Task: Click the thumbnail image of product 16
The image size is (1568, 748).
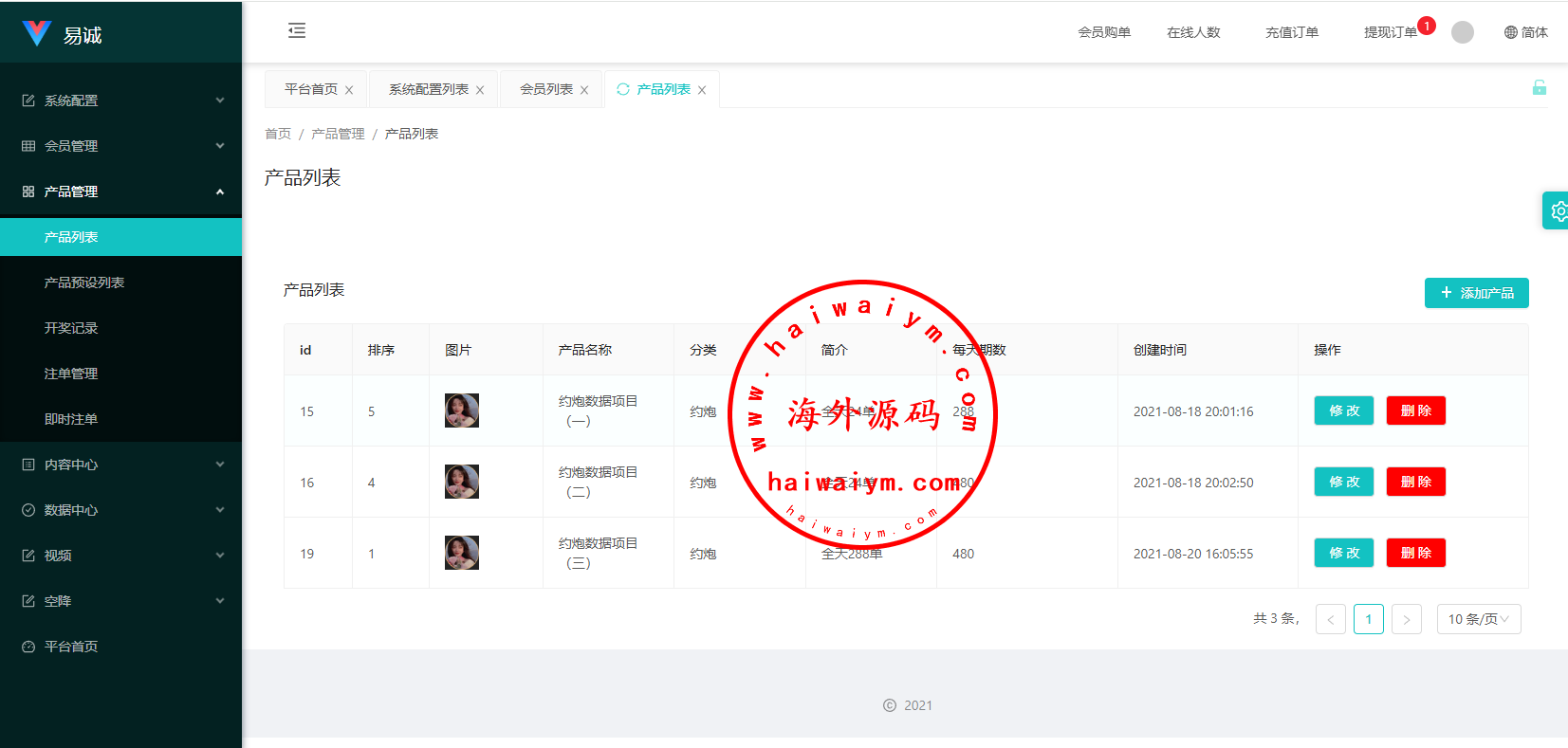Action: point(462,482)
